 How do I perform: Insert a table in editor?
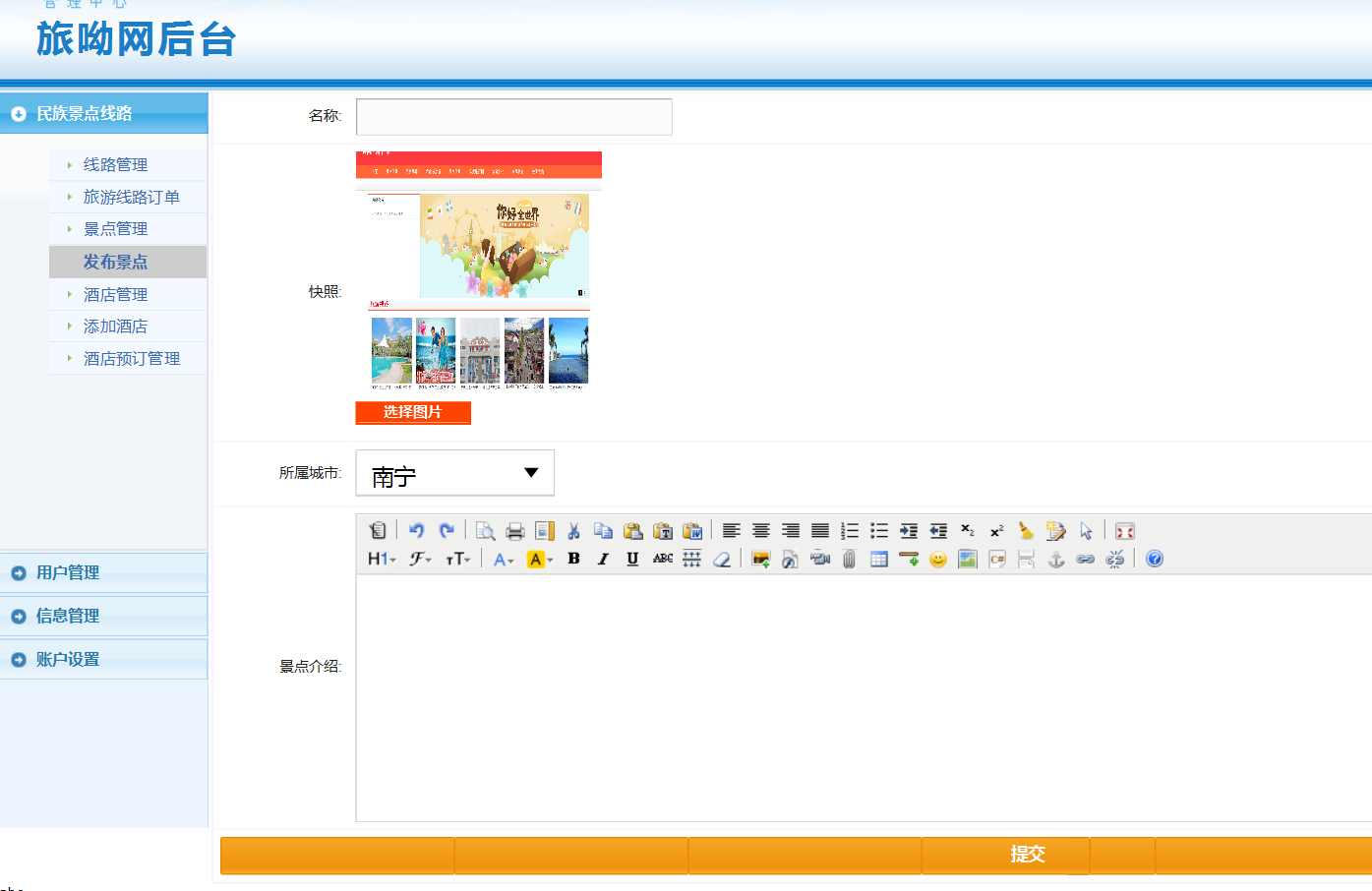coord(878,559)
